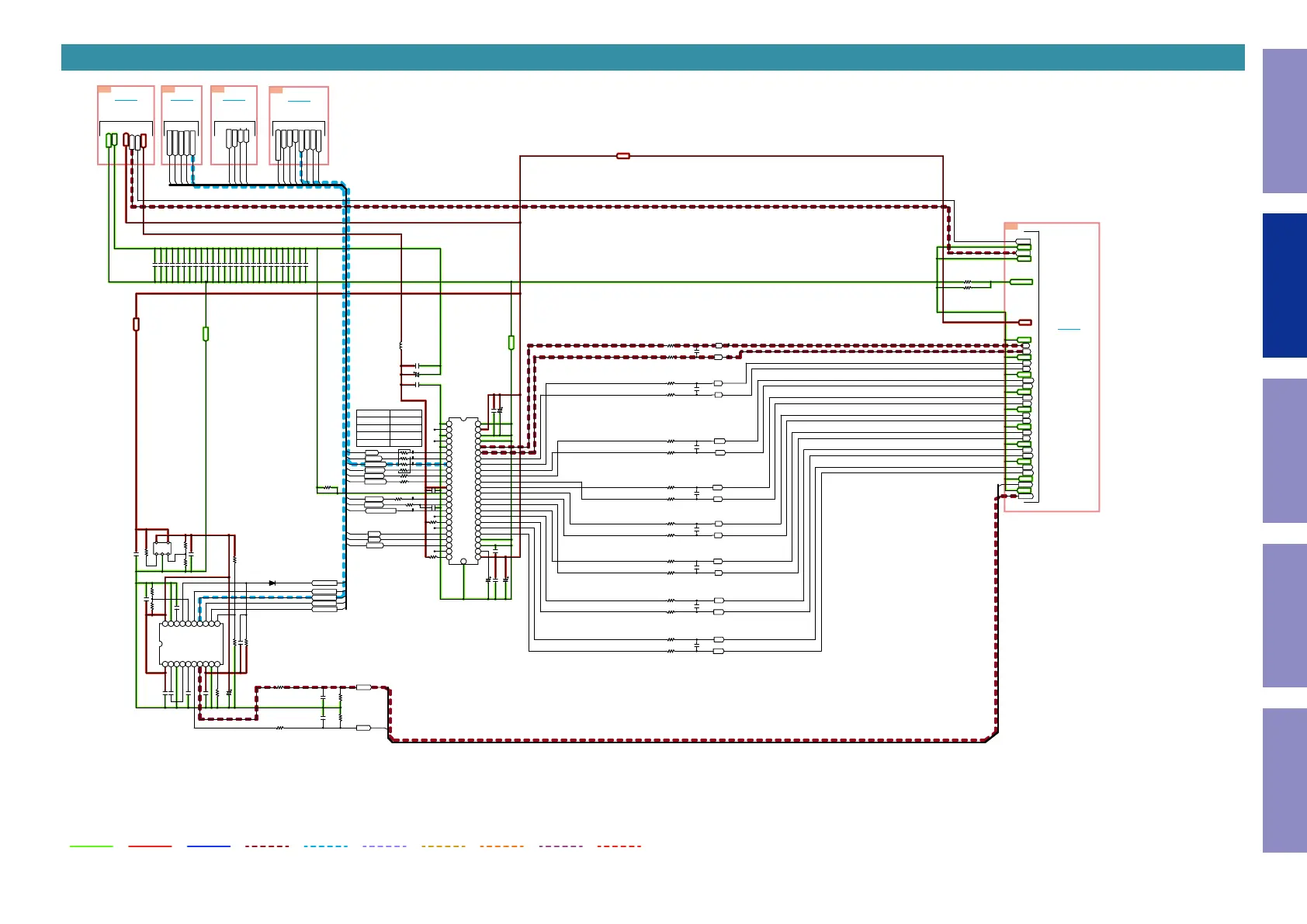Click the dark maroon dashed legend swatch
Viewport: 1307px width, 924px height.
coord(267,846)
